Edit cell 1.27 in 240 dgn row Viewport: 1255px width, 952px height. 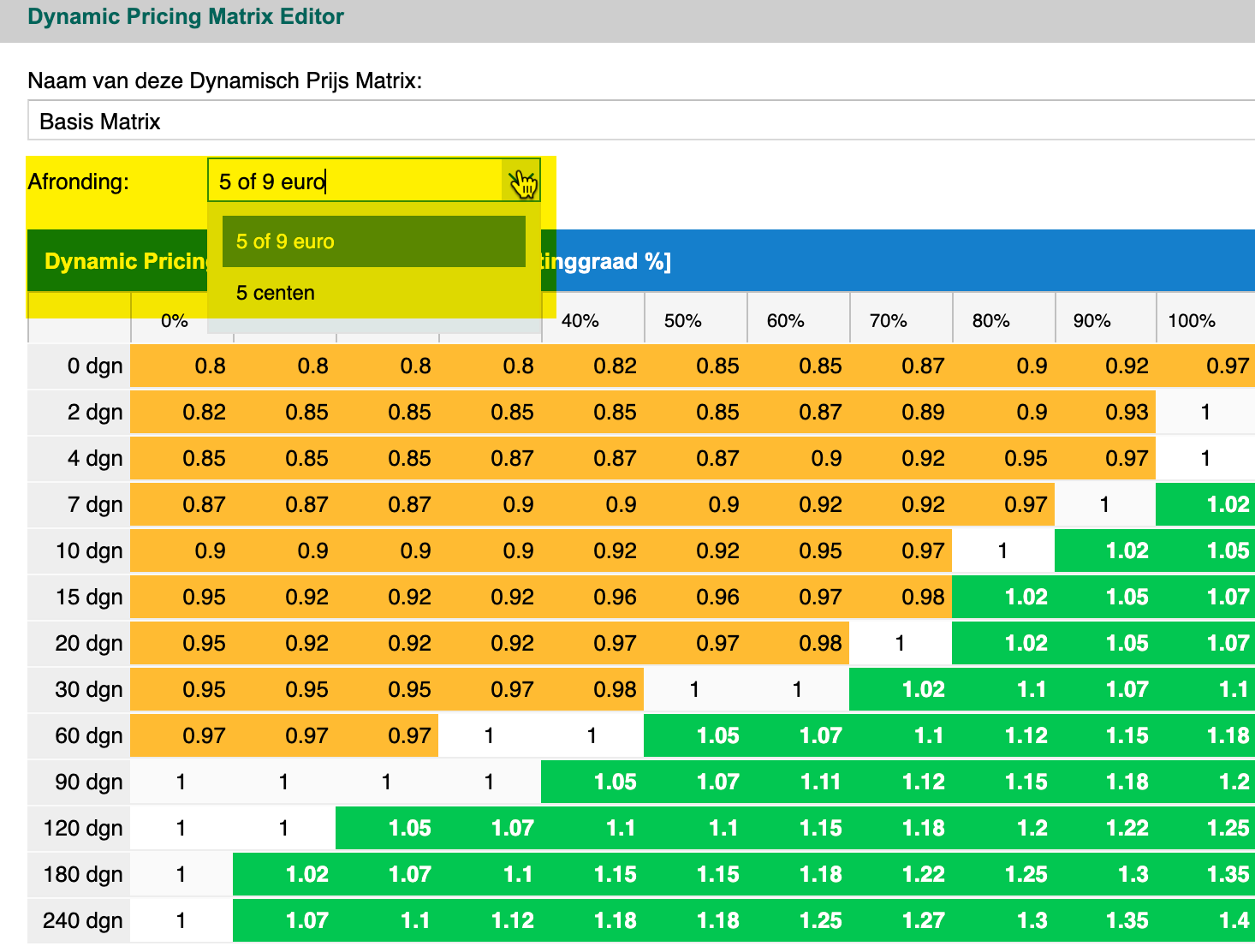pyautogui.click(x=901, y=920)
